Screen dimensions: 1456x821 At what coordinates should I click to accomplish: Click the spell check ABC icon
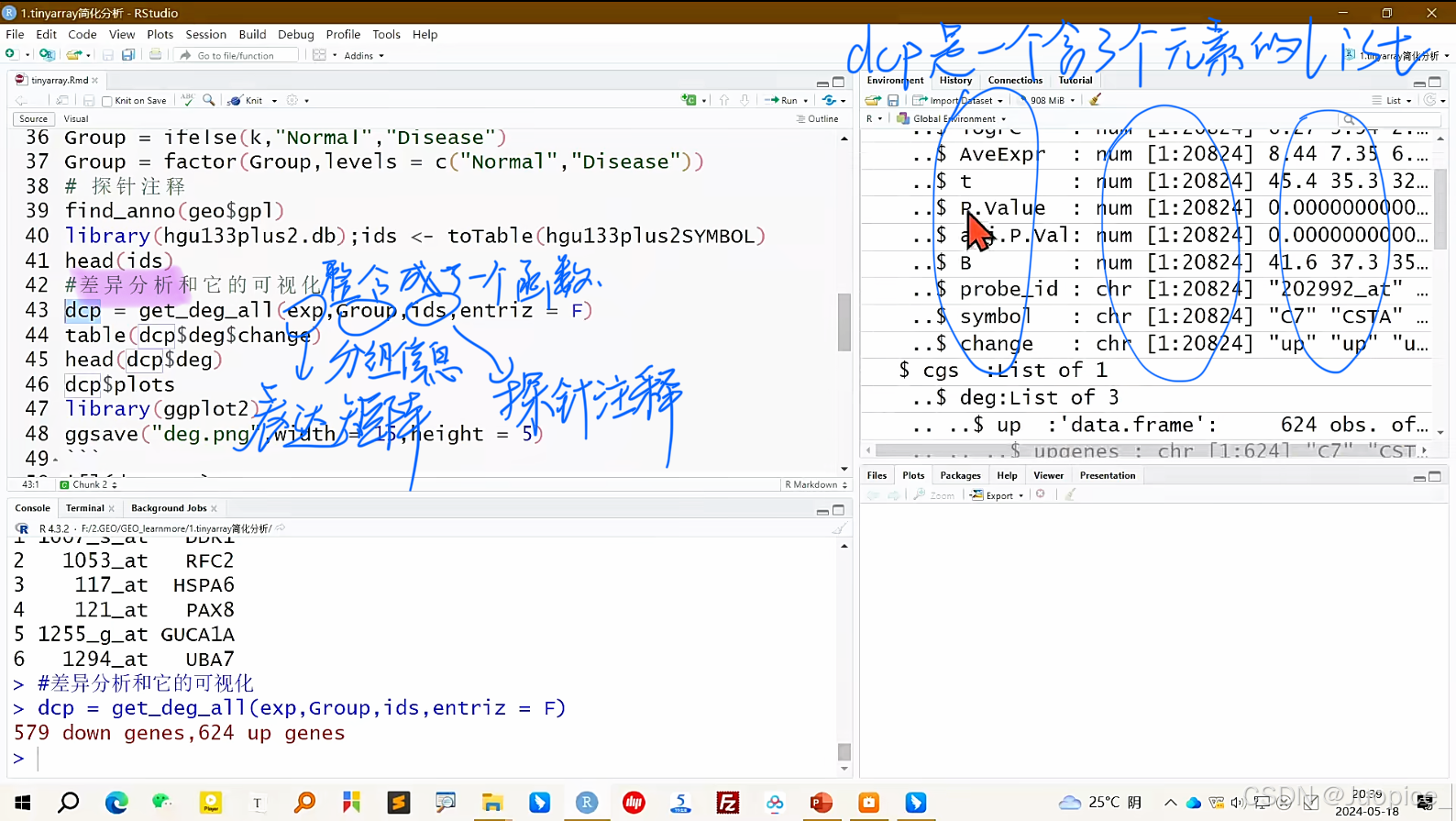pyautogui.click(x=188, y=100)
